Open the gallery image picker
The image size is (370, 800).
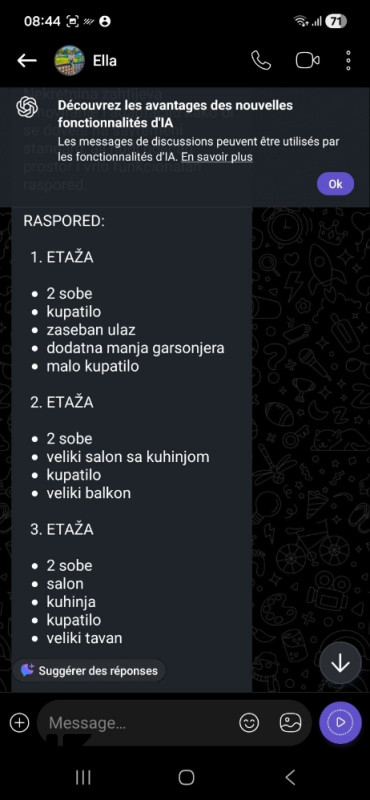point(290,722)
